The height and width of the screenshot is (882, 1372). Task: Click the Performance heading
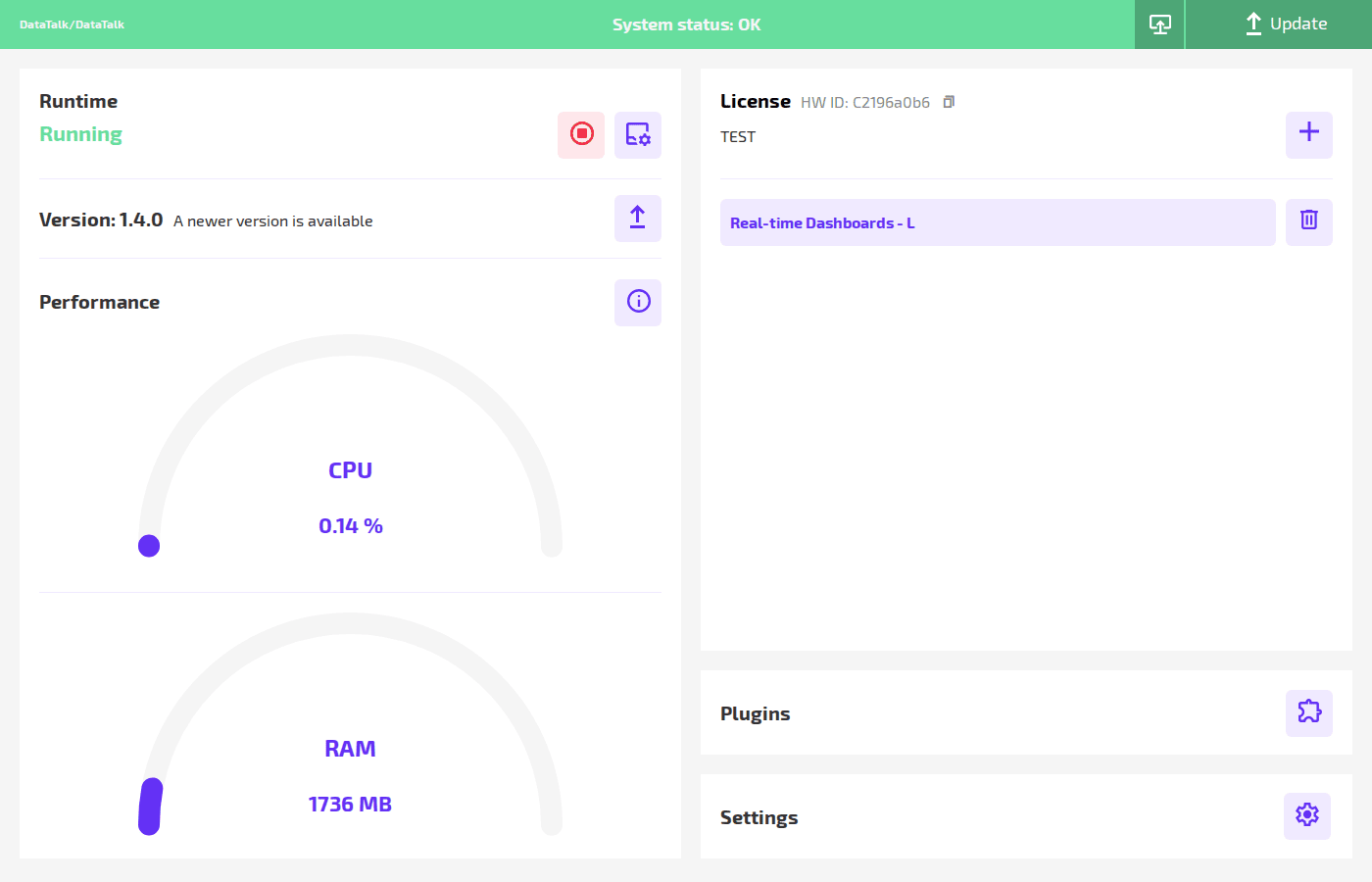[99, 302]
